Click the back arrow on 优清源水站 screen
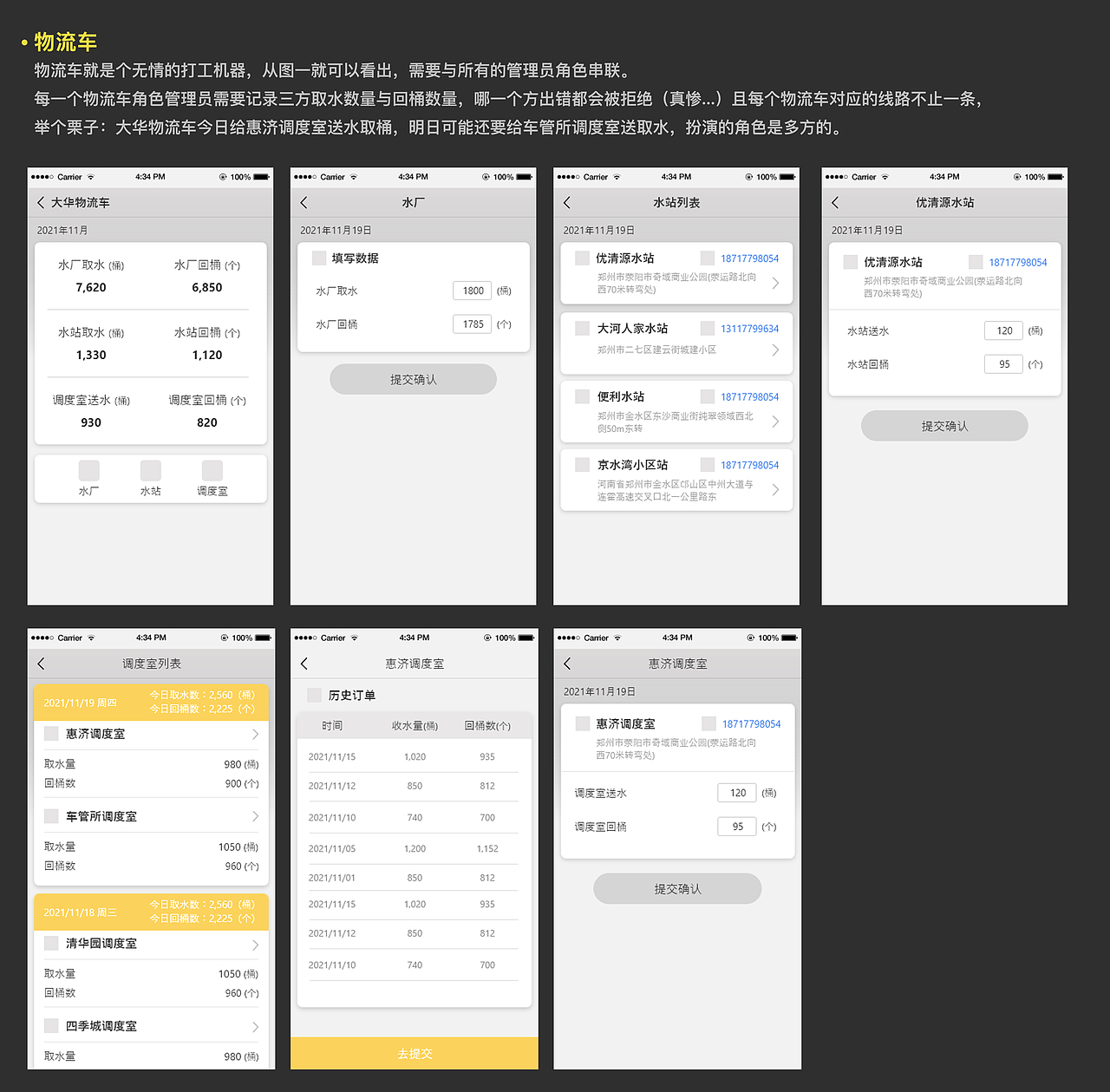Image resolution: width=1110 pixels, height=1092 pixels. [x=834, y=201]
